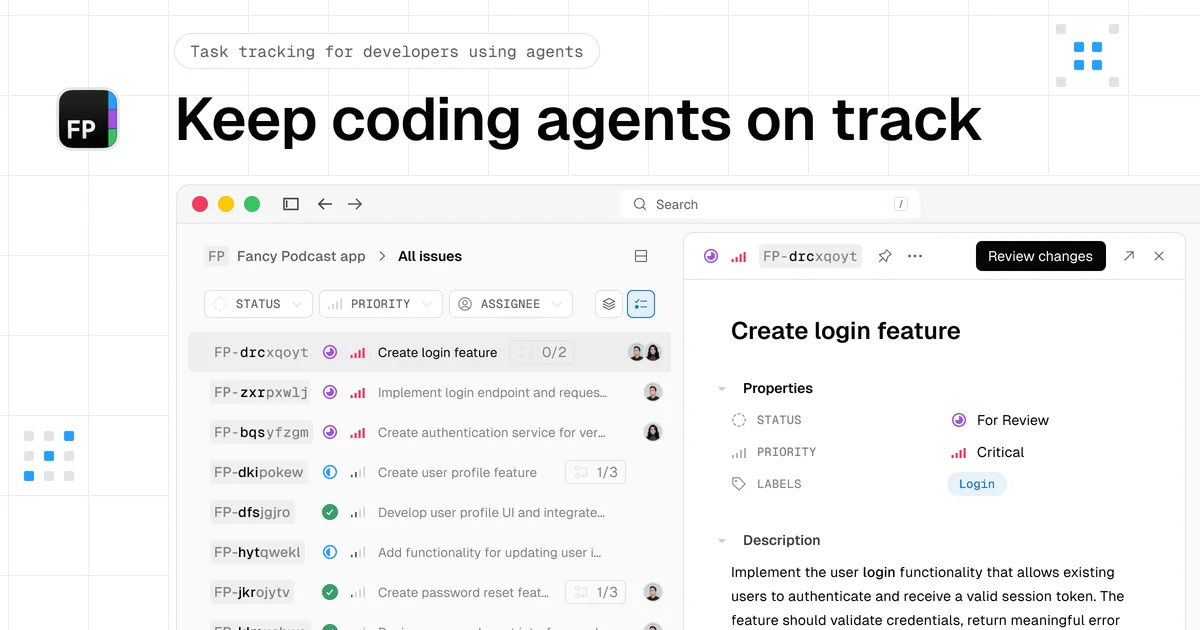
Task: Open the layers grouping icon
Action: [x=609, y=304]
